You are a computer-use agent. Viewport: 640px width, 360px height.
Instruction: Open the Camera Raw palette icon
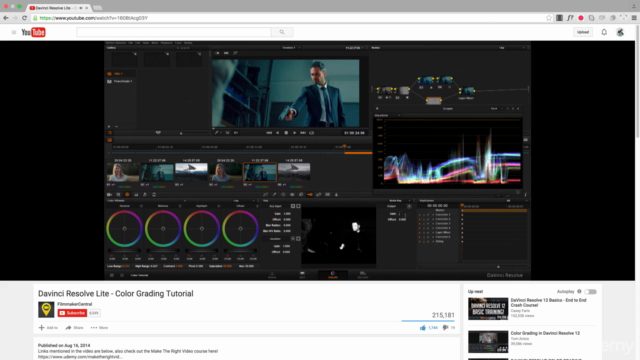[x=109, y=195]
